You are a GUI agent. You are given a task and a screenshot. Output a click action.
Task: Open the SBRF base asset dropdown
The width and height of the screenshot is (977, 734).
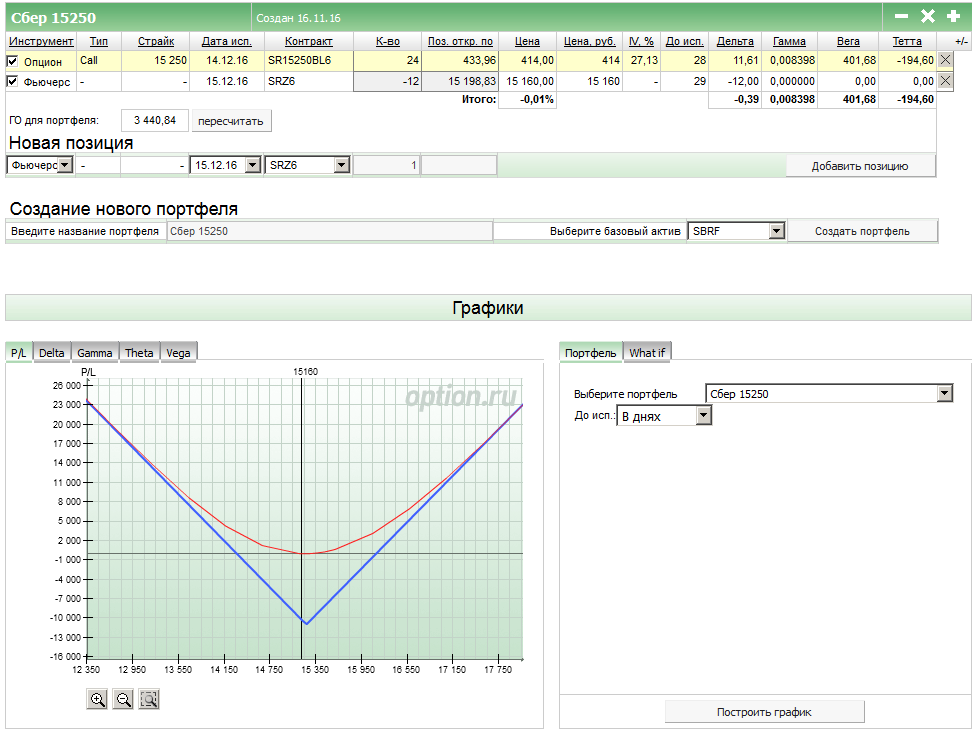coord(736,231)
